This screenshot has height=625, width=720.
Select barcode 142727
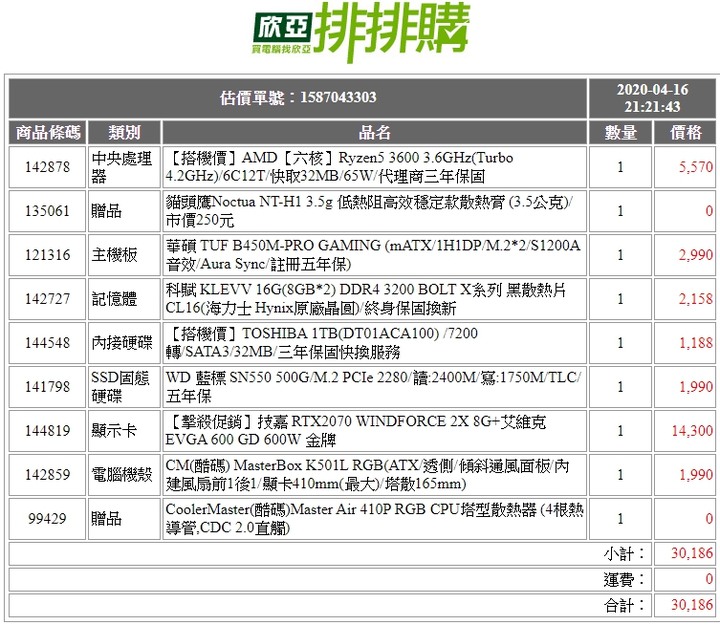[48, 299]
